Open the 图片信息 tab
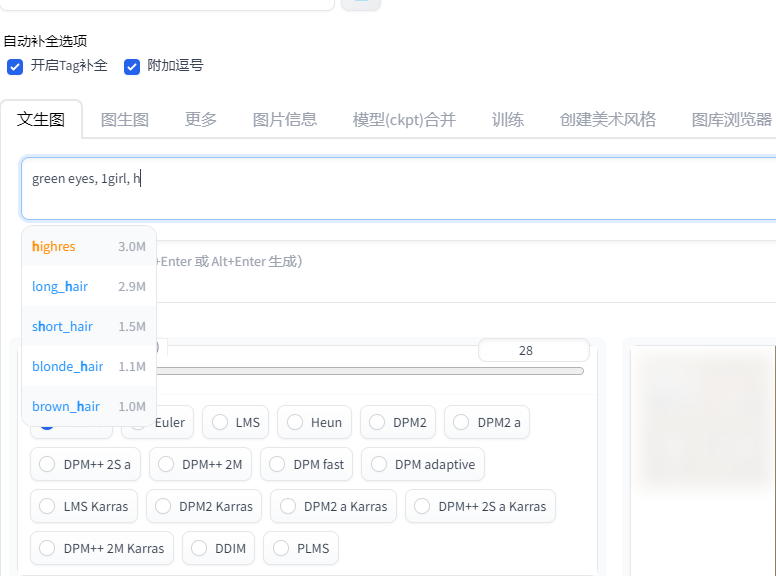 pyautogui.click(x=285, y=119)
